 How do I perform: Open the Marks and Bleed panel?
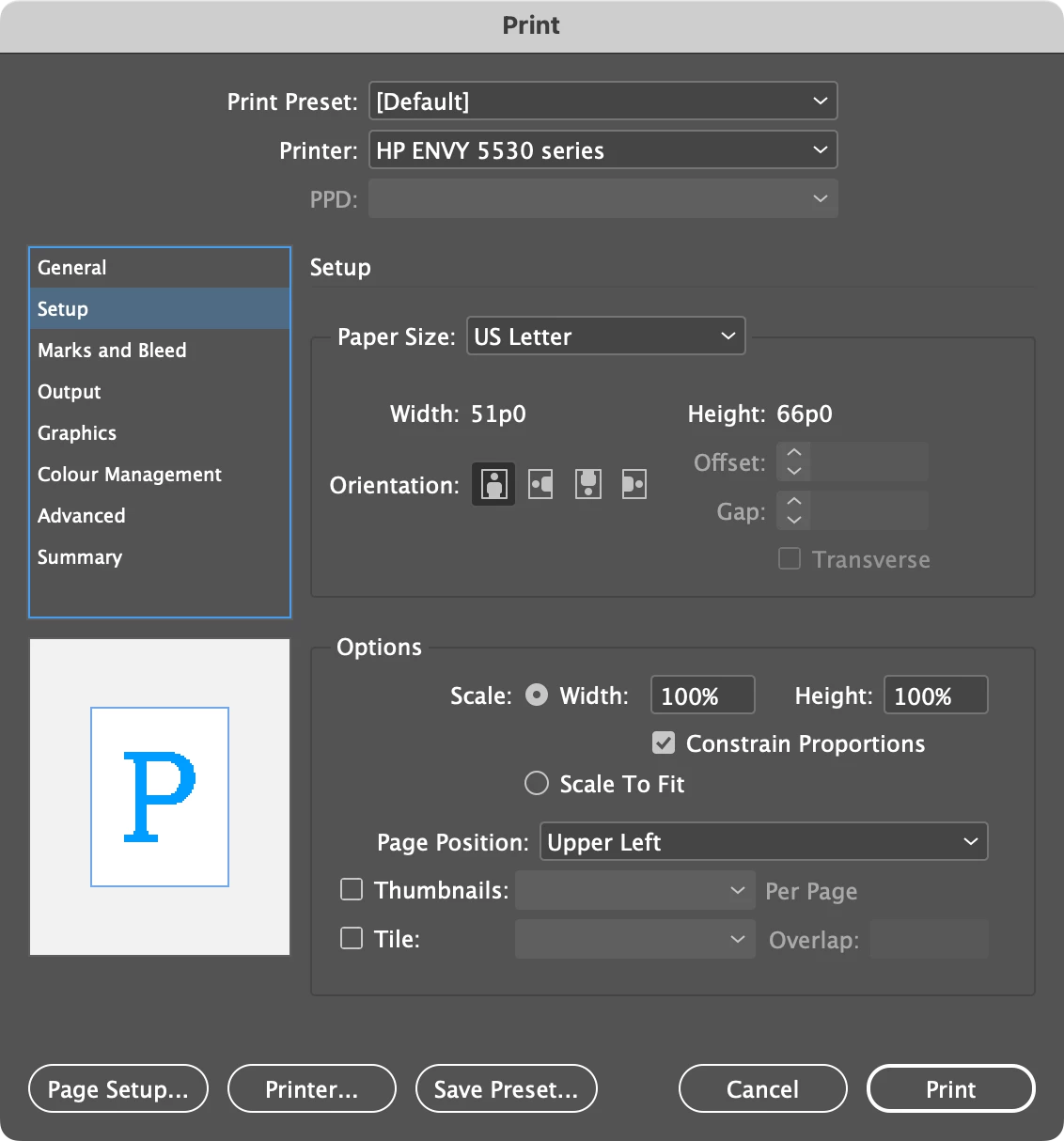click(160, 351)
